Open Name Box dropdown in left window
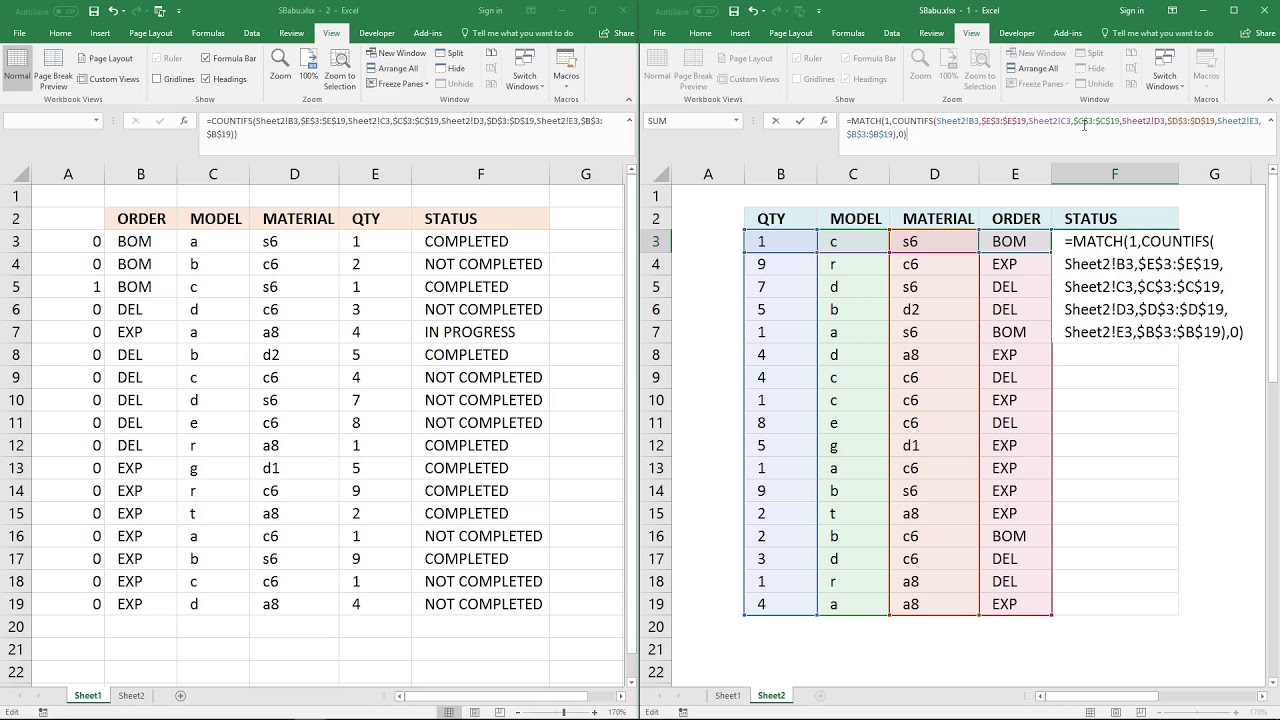 (x=96, y=120)
